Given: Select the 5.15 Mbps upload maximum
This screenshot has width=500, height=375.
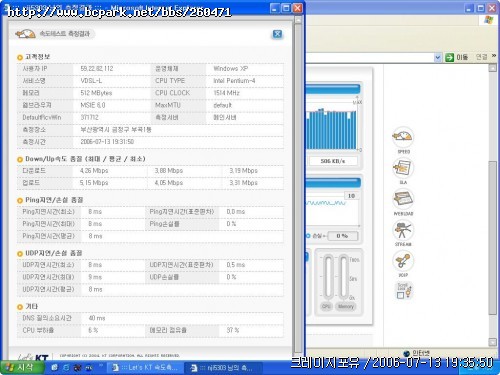Looking at the screenshot, I should pos(94,183).
